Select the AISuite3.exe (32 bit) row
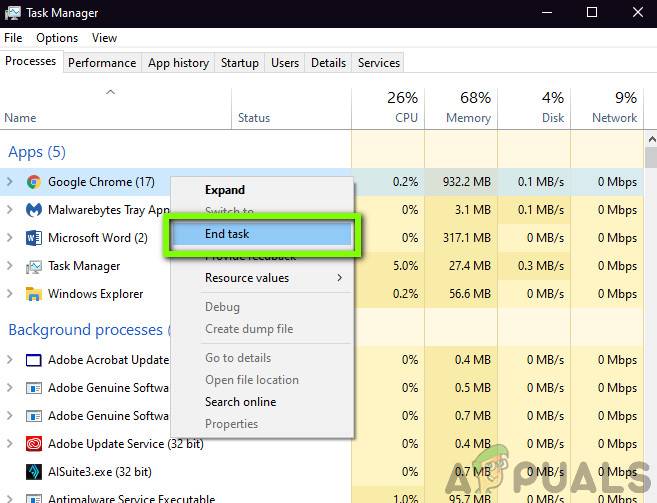 click(322, 472)
